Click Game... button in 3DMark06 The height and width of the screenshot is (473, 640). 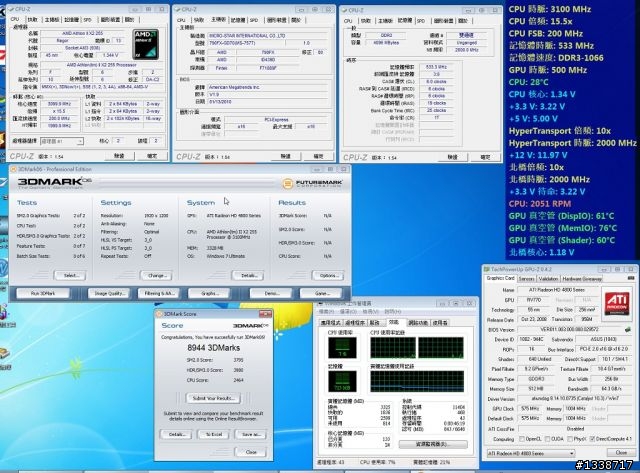click(x=321, y=293)
